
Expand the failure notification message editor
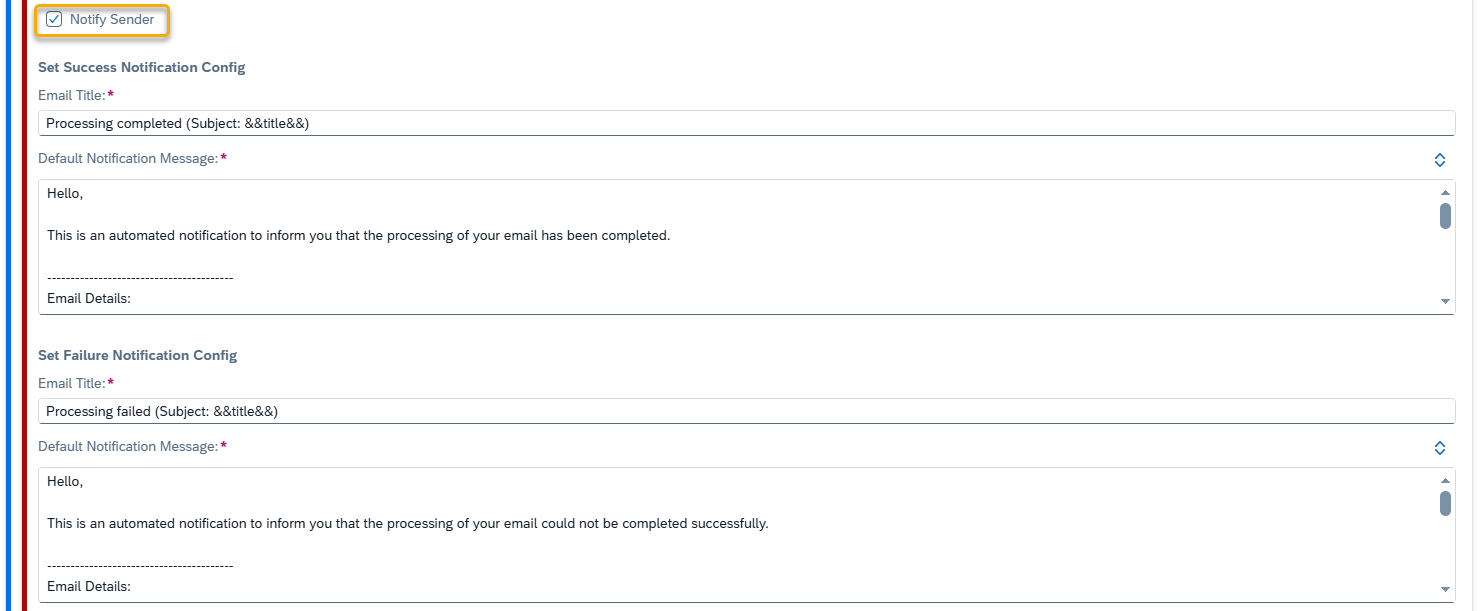pos(1440,448)
